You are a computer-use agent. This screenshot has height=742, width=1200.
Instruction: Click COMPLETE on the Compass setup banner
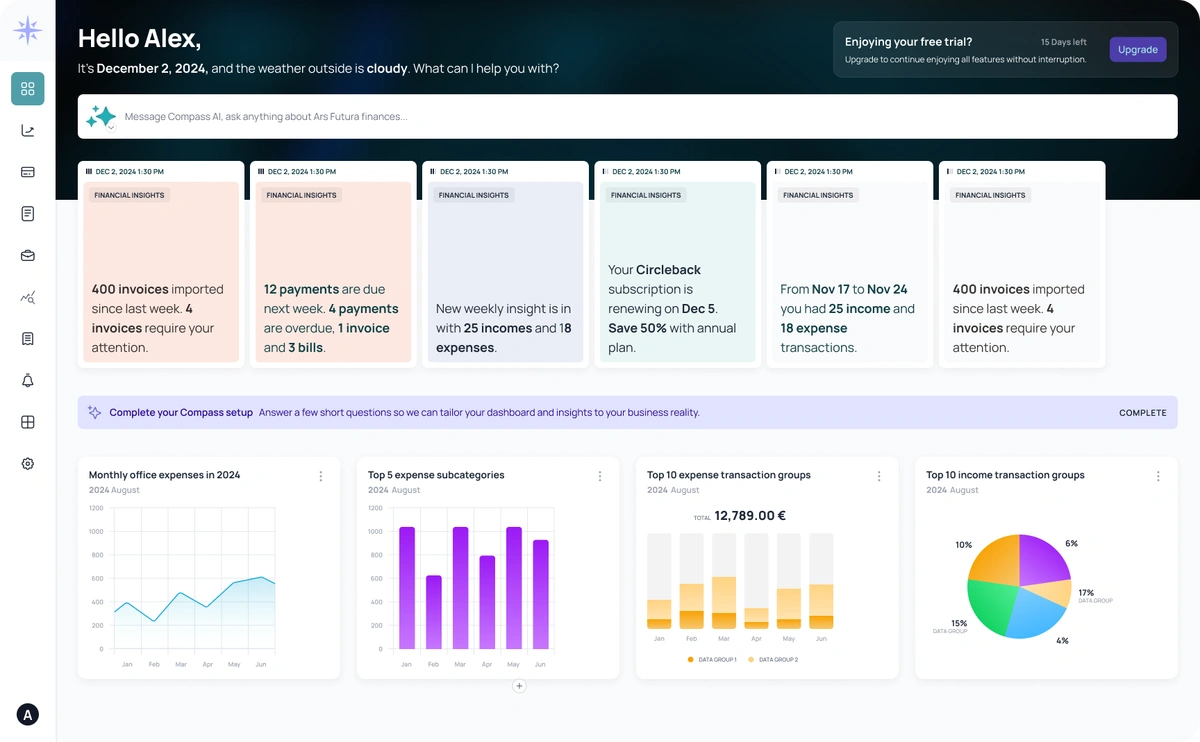pos(1142,412)
